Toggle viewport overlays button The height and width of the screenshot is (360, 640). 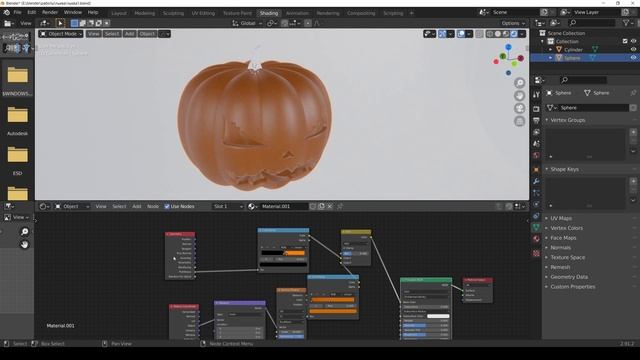461,34
